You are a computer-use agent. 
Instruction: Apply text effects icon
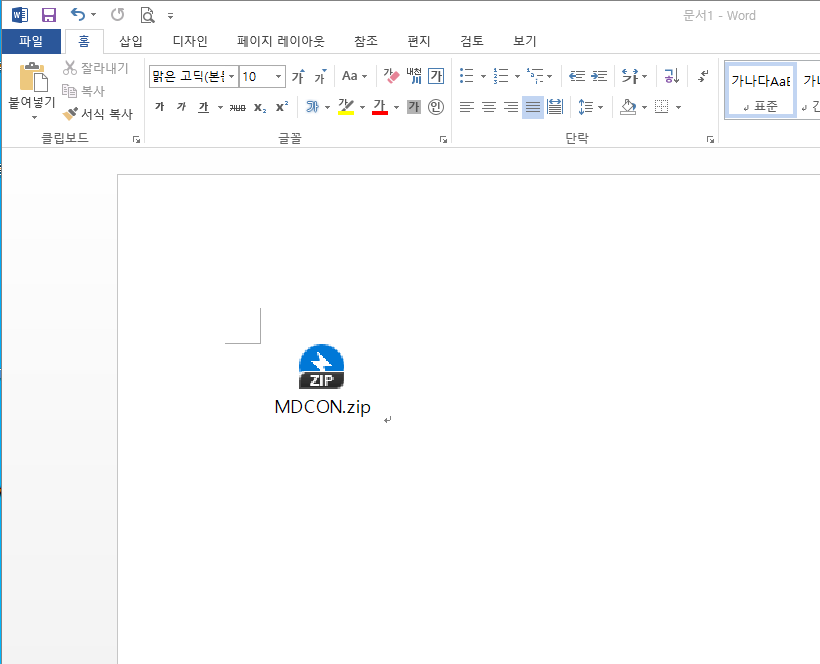[x=312, y=107]
